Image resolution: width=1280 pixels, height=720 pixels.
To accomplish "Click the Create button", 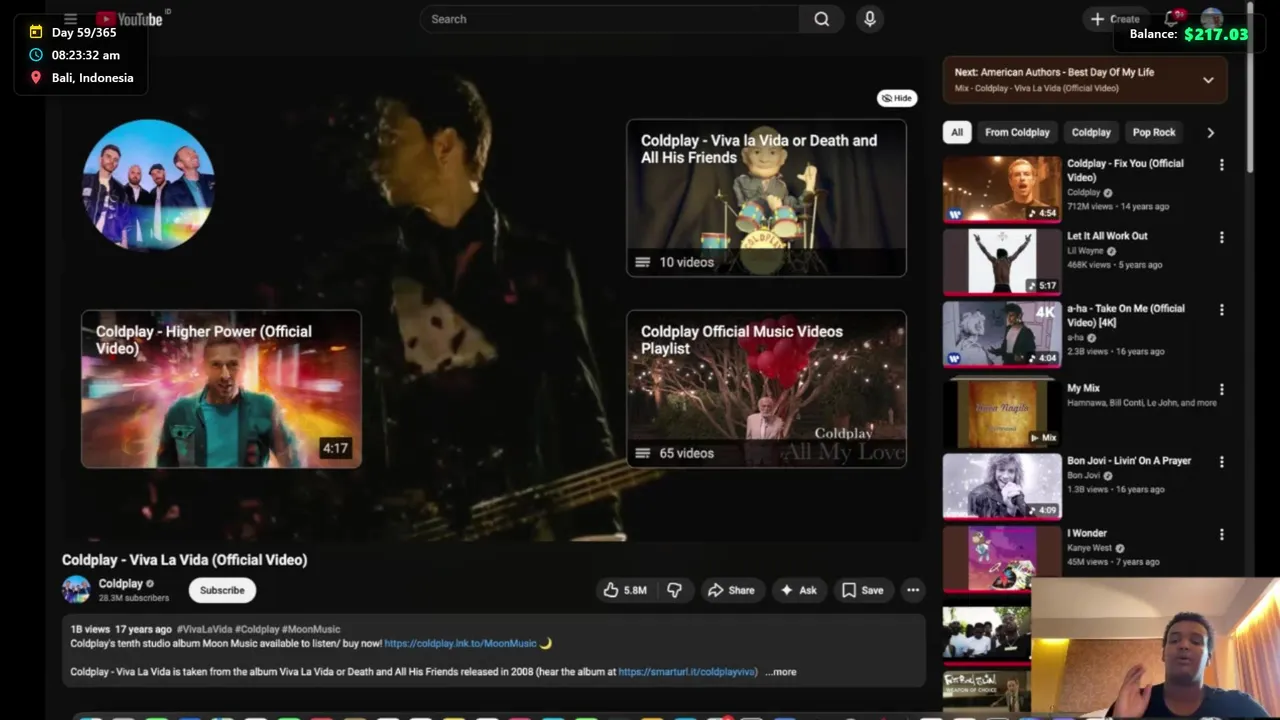I will point(1115,19).
